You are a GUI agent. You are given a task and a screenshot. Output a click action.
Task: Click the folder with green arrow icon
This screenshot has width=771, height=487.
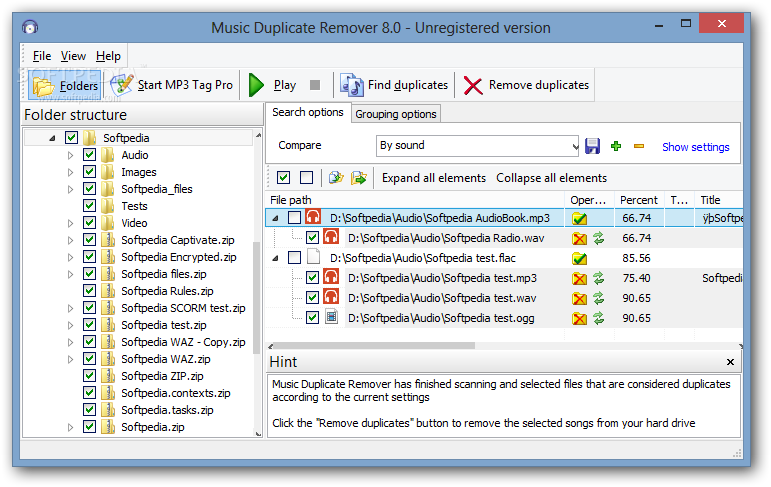(x=359, y=178)
